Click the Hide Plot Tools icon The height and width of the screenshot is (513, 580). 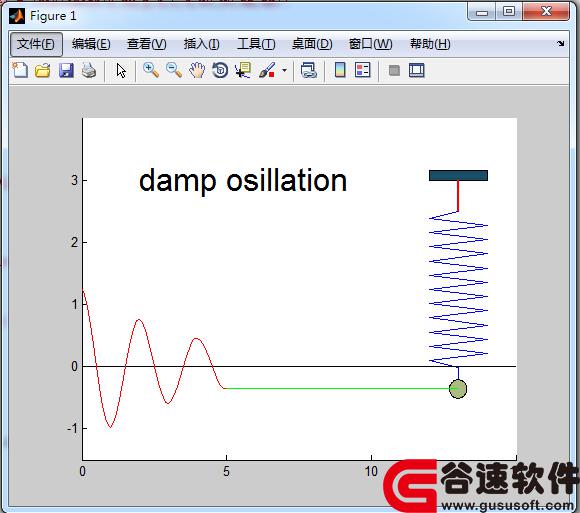[394, 70]
